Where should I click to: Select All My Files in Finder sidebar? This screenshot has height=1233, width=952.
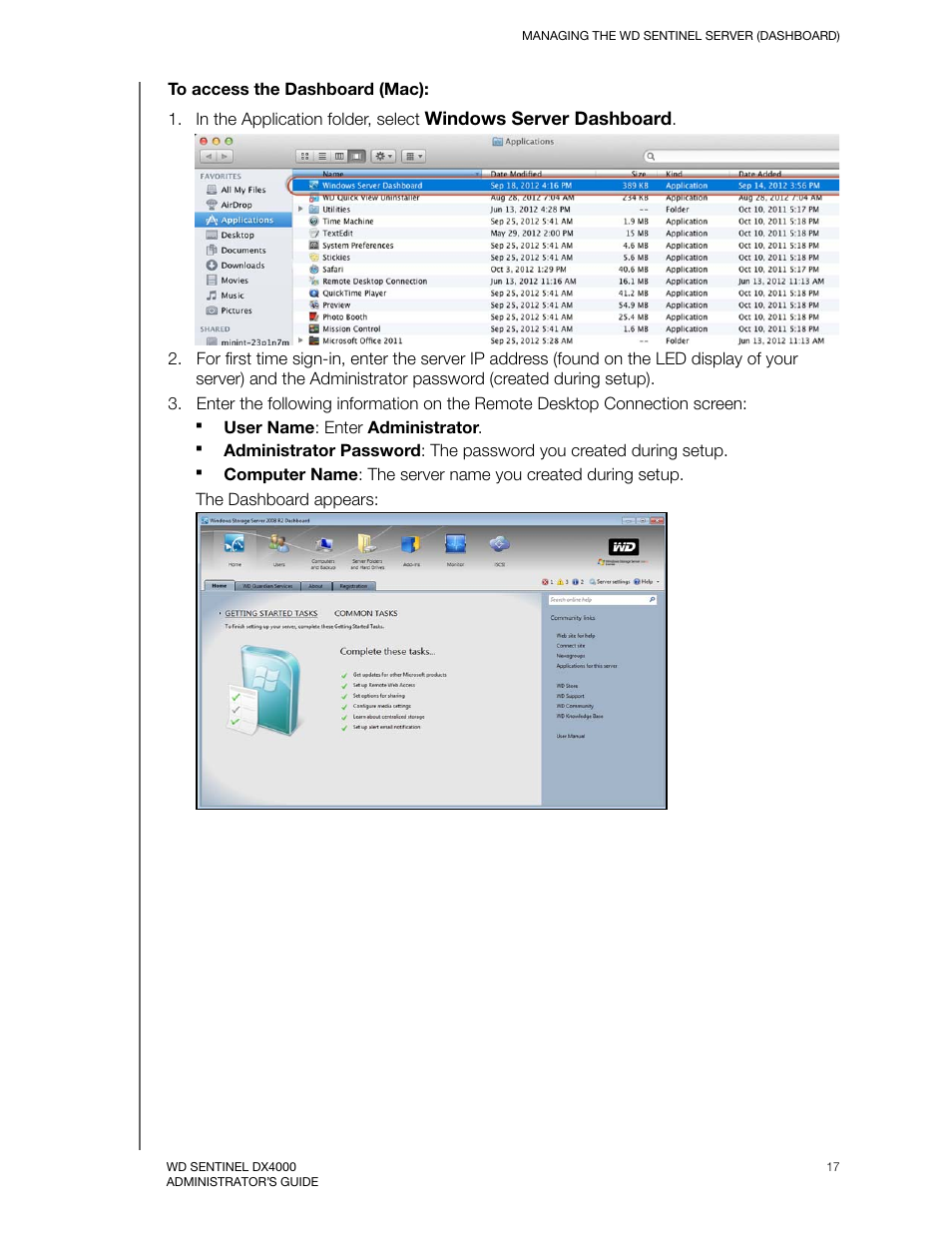243,190
